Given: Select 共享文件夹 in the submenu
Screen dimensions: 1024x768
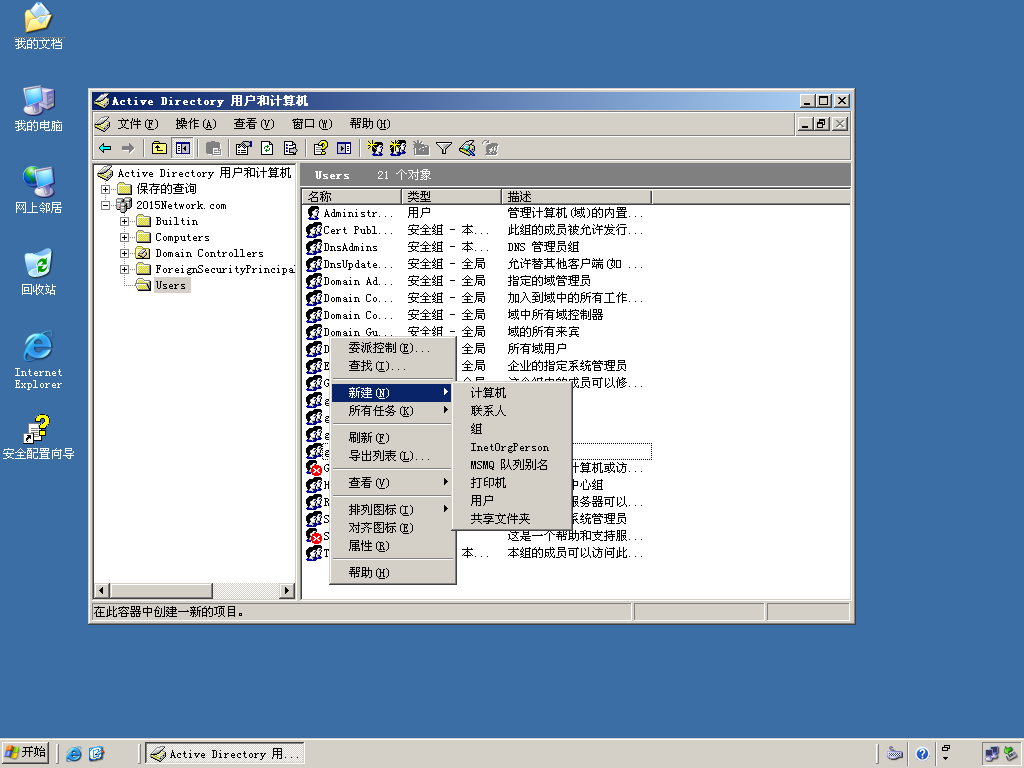Looking at the screenshot, I should (512, 519).
